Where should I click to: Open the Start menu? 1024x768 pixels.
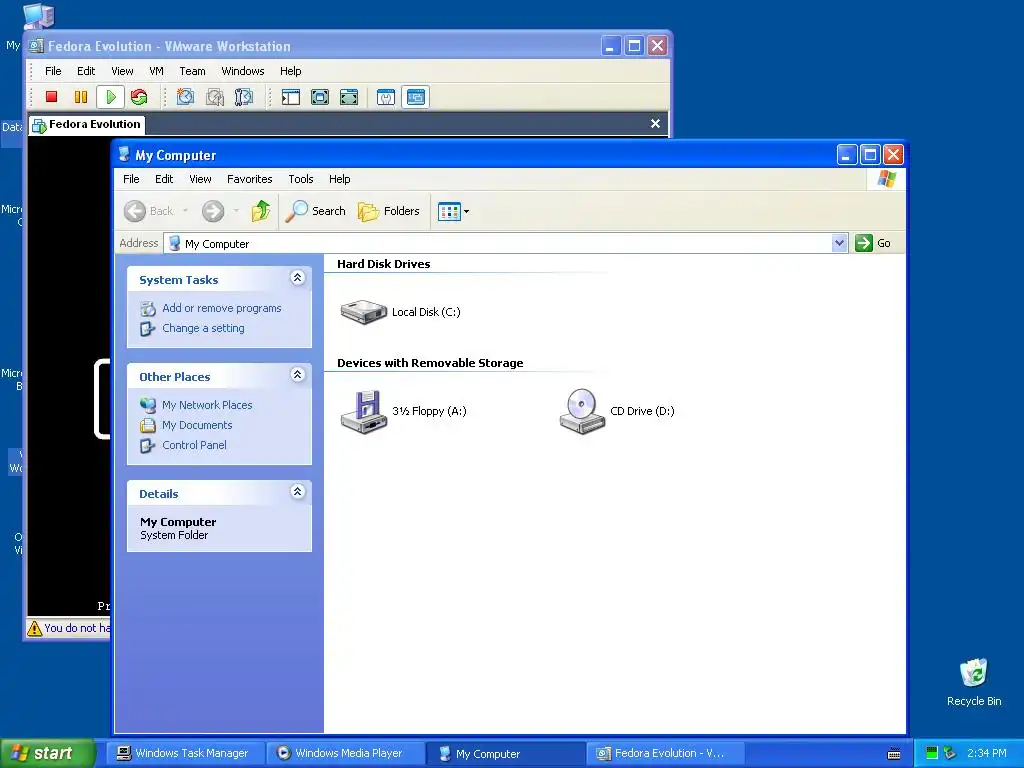pyautogui.click(x=46, y=753)
